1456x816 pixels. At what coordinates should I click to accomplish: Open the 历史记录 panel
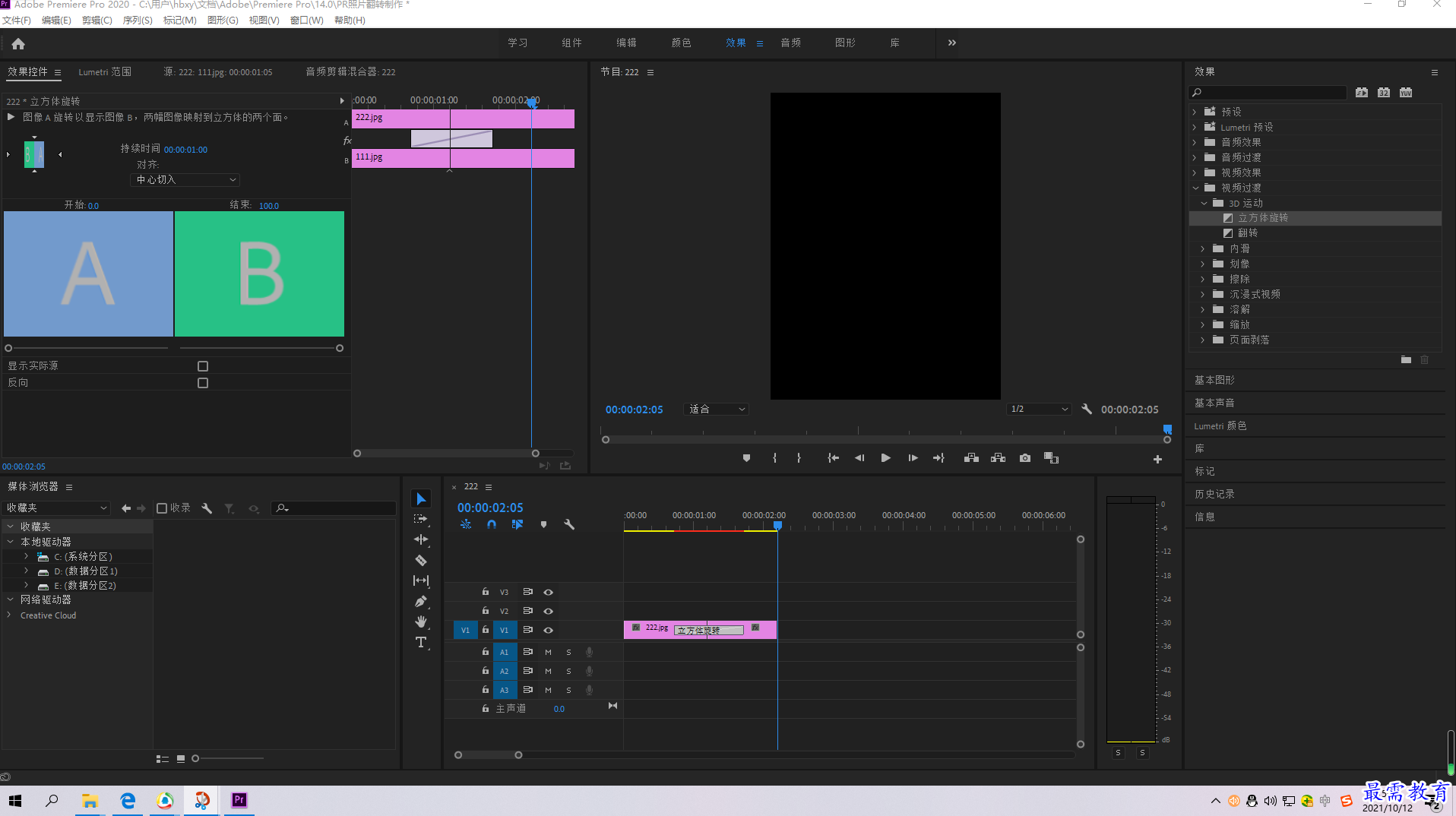[1214, 494]
